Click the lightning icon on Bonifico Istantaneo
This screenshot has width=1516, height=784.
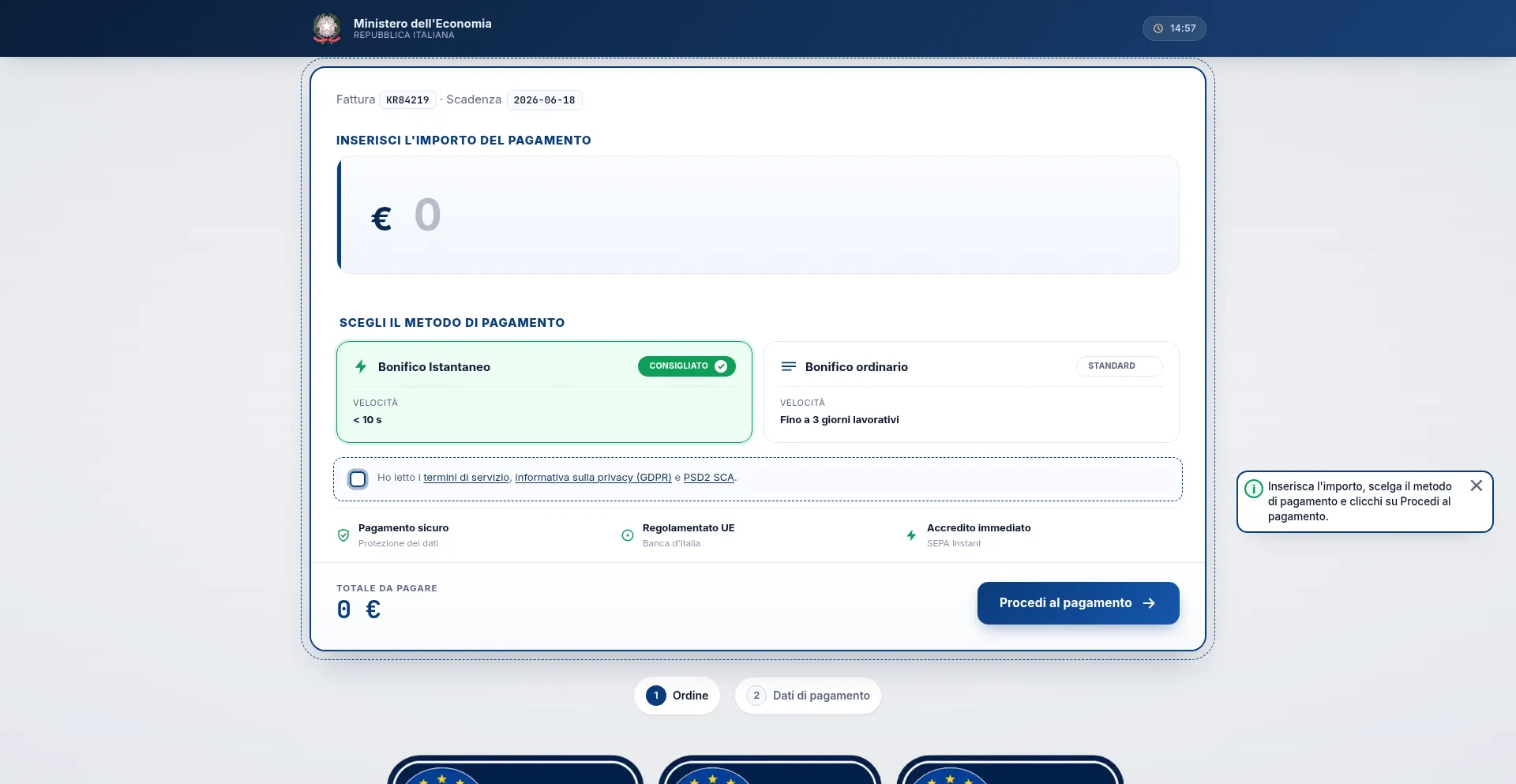click(x=361, y=366)
